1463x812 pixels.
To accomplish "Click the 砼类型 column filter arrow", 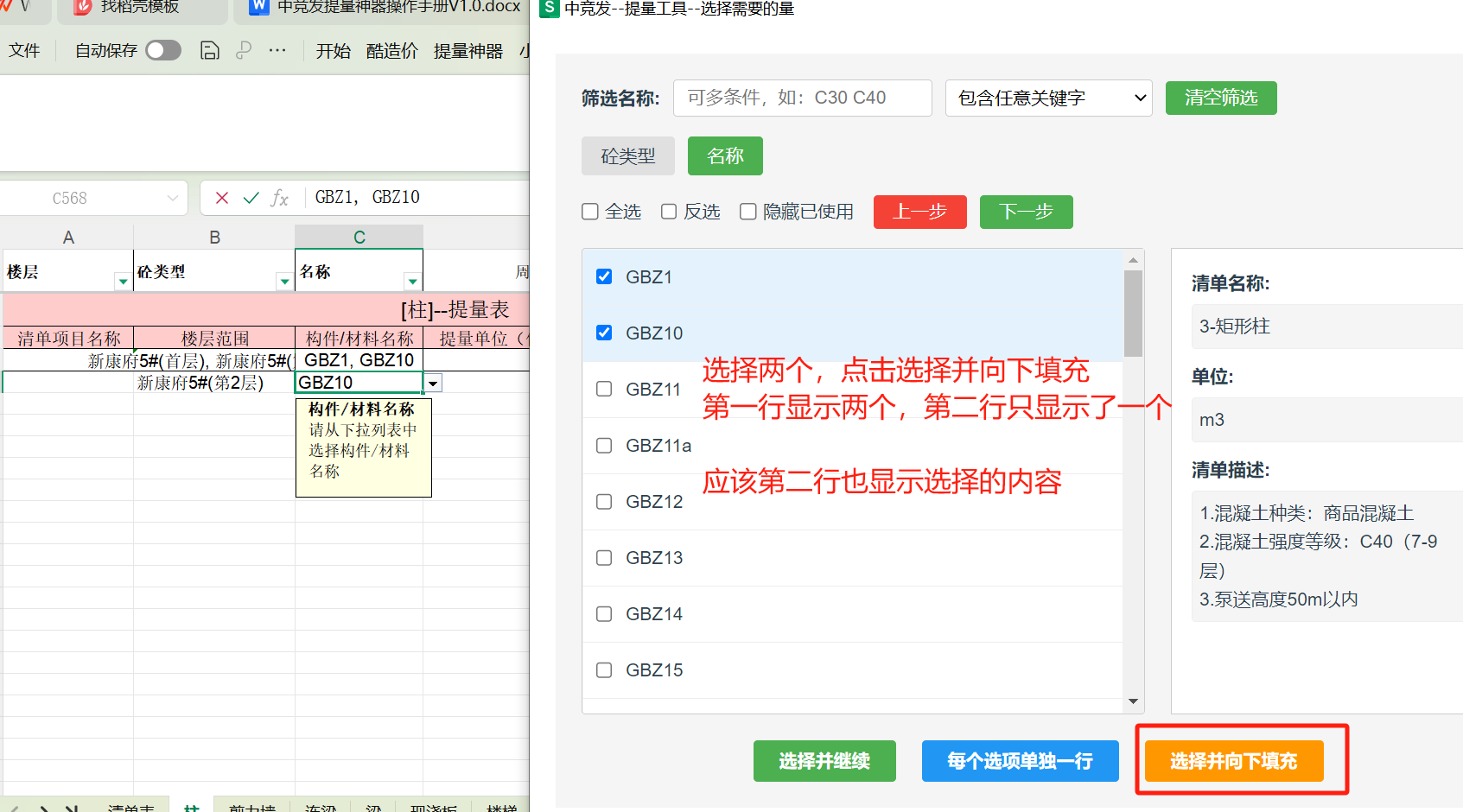I will (x=283, y=282).
